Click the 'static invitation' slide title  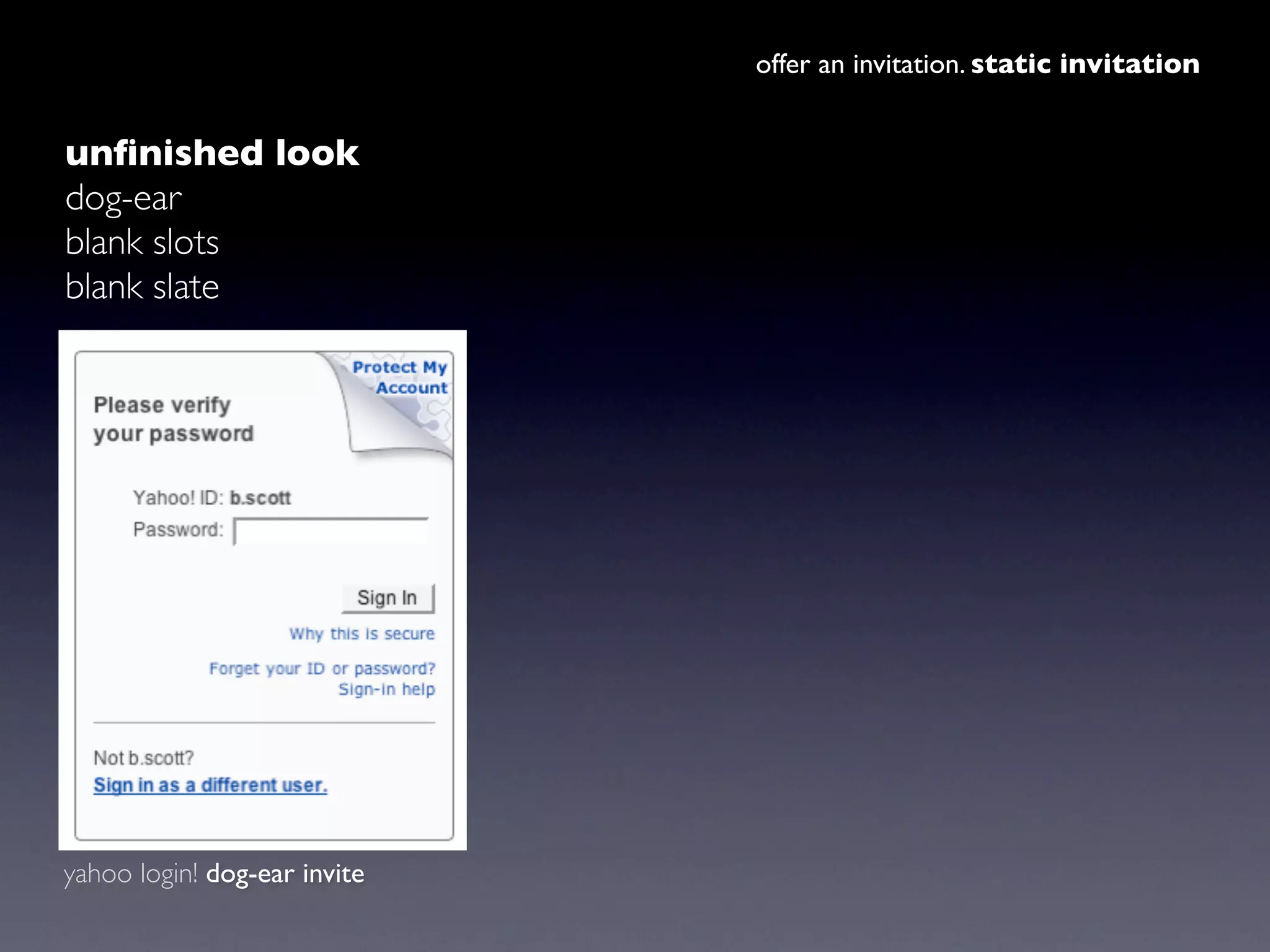pyautogui.click(x=1085, y=64)
